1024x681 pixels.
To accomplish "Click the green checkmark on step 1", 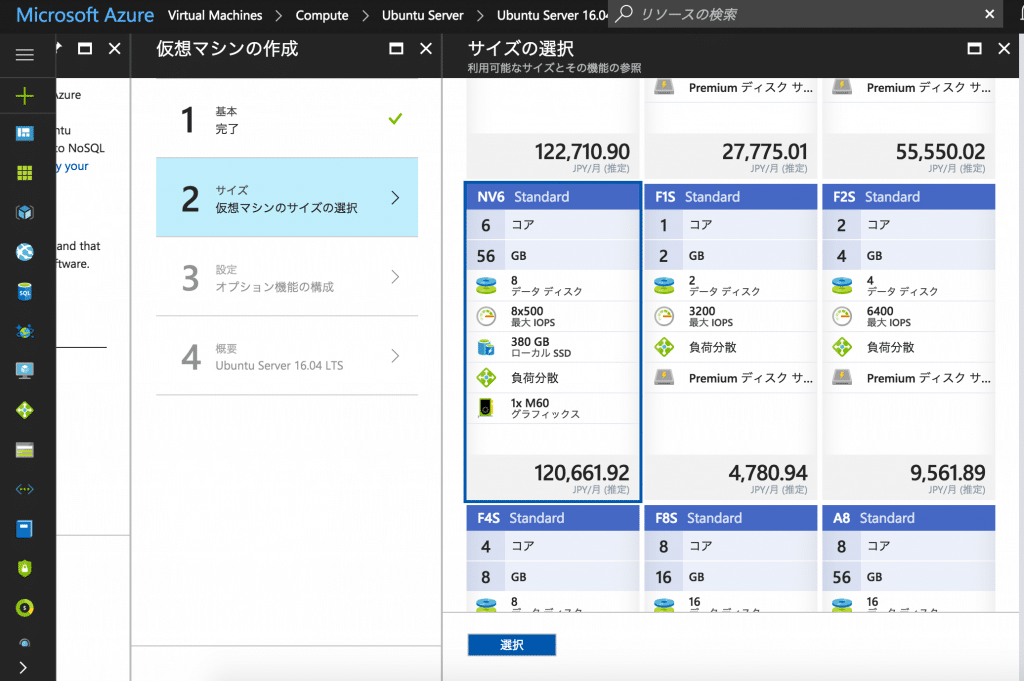I will tap(395, 119).
